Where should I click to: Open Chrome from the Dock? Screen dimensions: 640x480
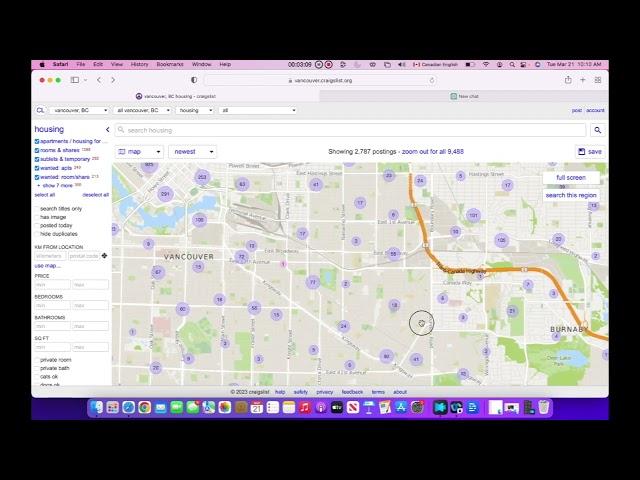(144, 407)
